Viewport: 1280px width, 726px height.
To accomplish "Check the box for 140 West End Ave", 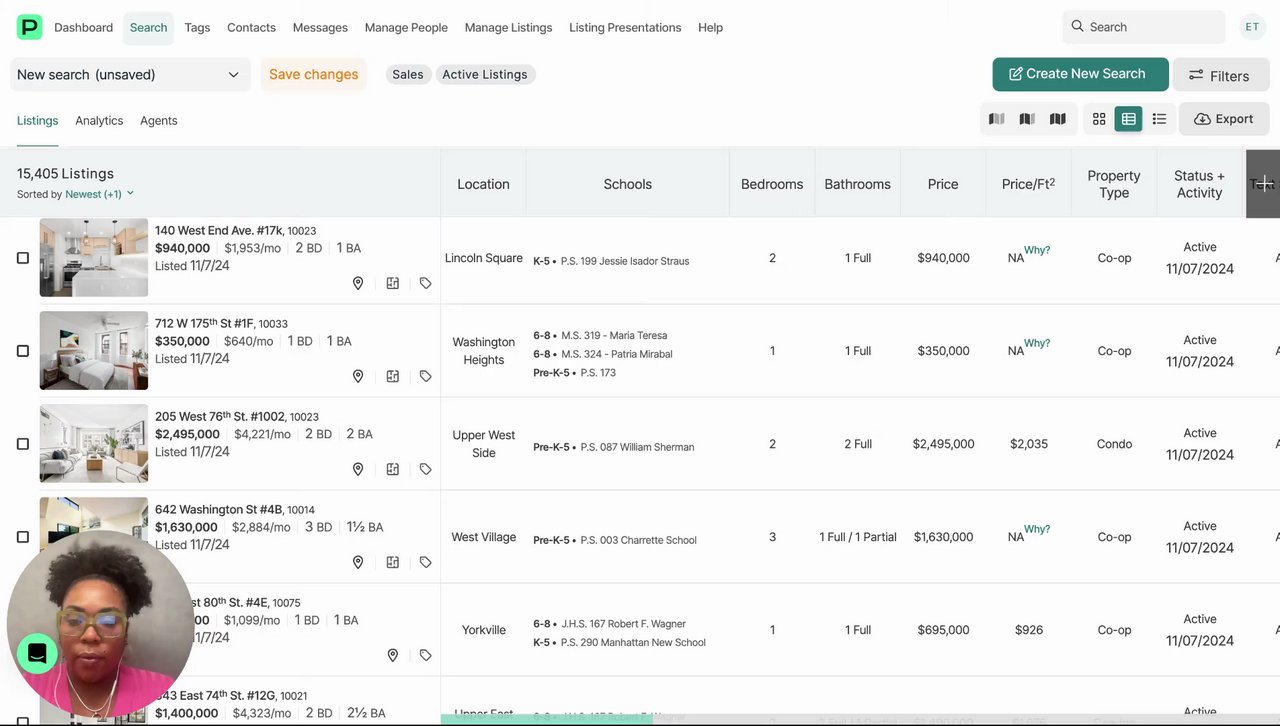I will click(x=23, y=258).
